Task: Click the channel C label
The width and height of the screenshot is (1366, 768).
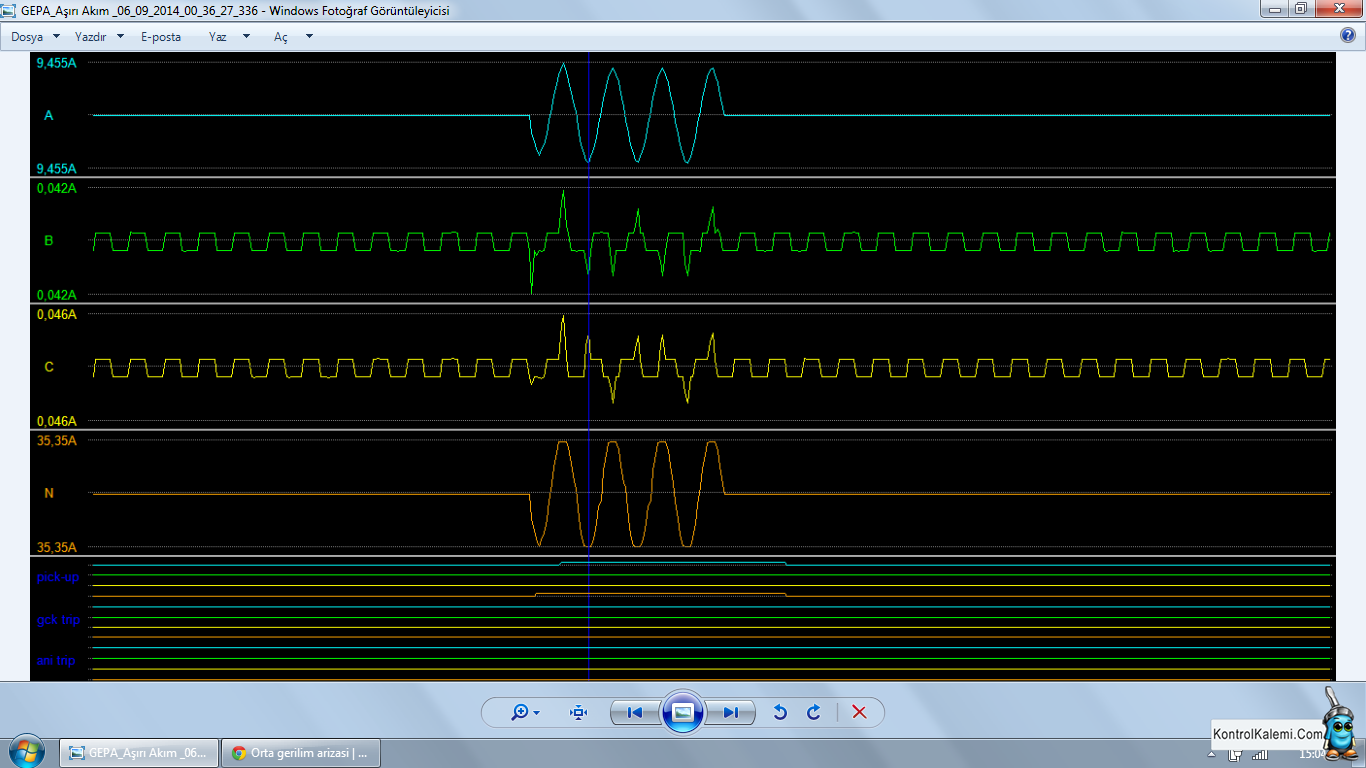Action: (49, 367)
